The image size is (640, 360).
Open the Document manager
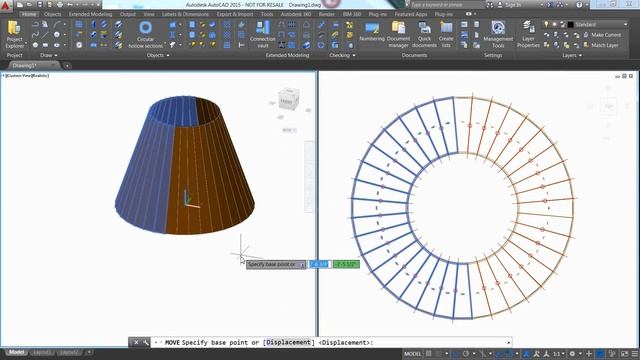click(398, 34)
